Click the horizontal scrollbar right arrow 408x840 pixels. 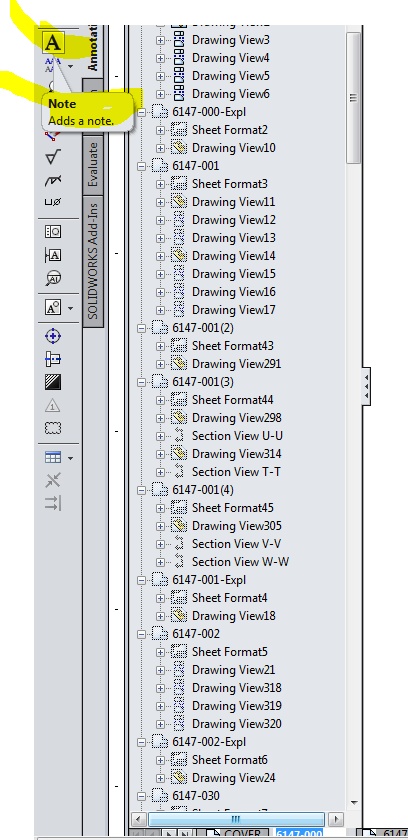336,819
